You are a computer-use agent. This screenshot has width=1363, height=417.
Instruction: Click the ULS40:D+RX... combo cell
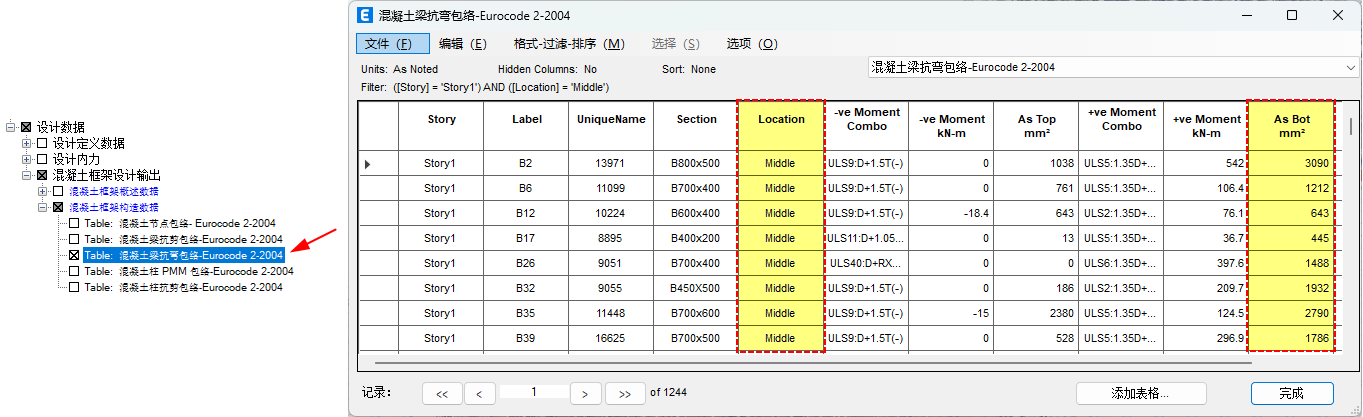866,263
